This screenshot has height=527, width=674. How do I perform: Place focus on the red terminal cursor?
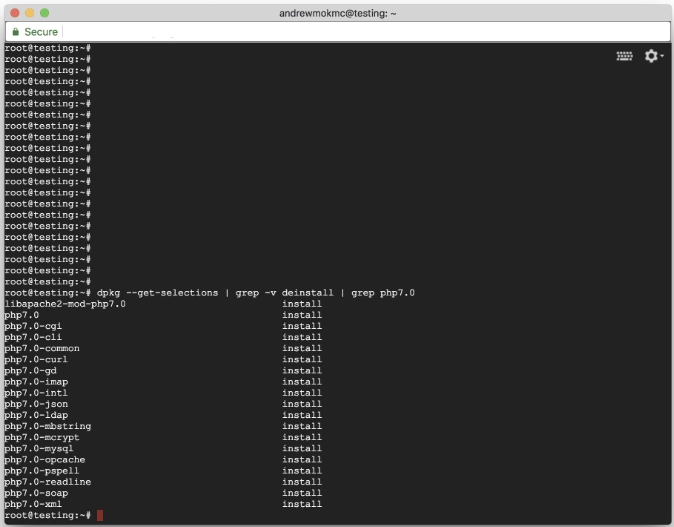pos(100,515)
